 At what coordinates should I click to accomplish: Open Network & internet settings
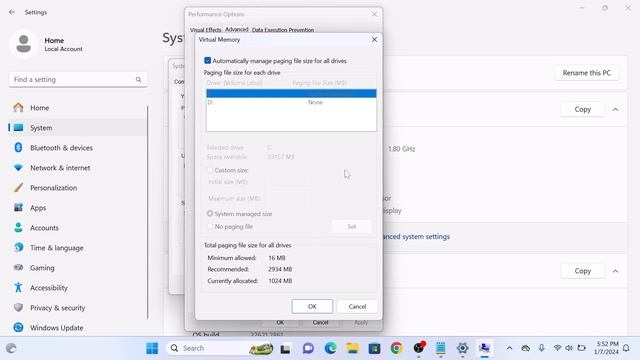tap(78, 168)
